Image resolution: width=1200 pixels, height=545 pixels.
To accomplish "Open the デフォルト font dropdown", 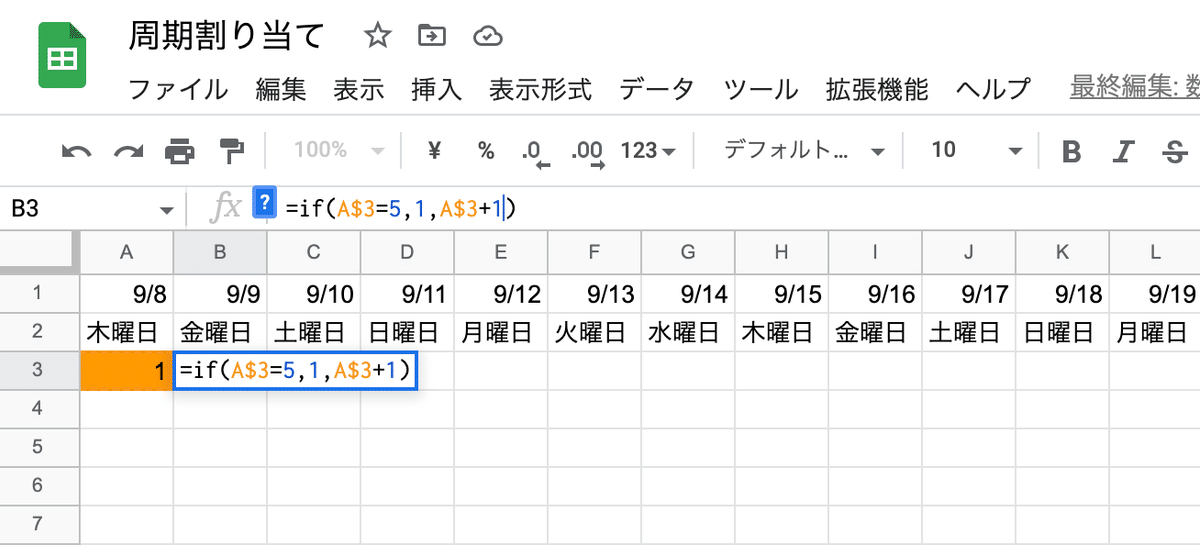I will (805, 151).
